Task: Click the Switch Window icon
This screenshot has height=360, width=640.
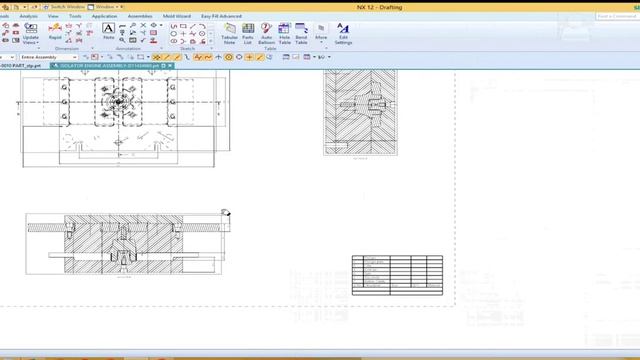Action: (x=46, y=7)
